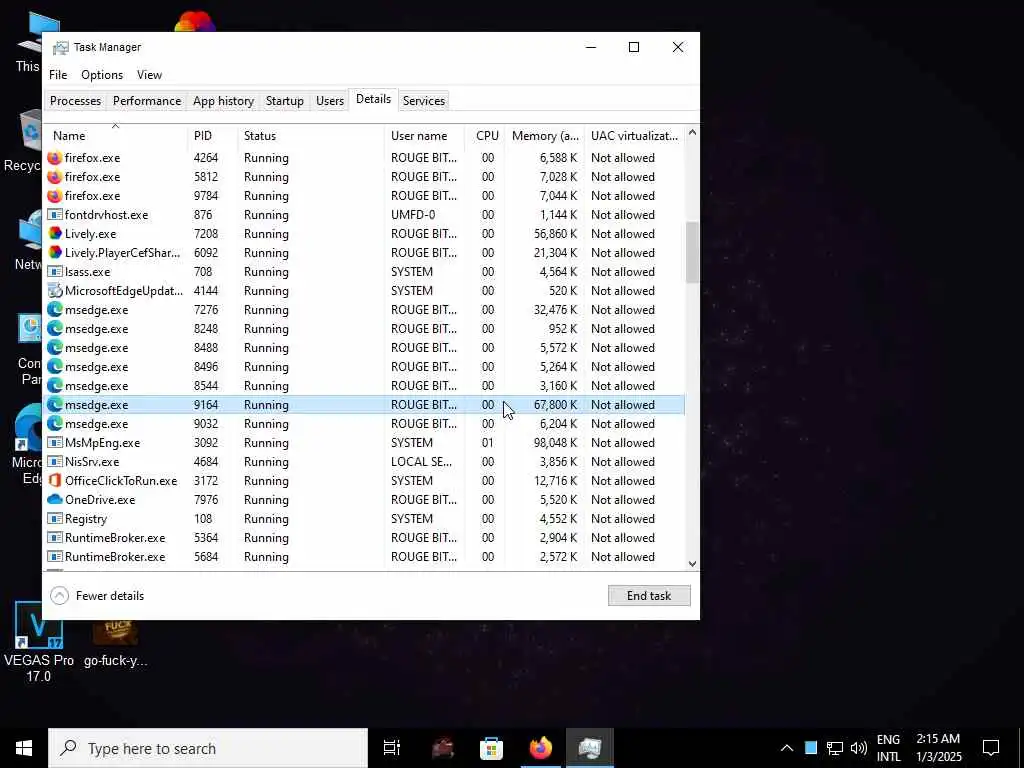This screenshot has height=768, width=1024.
Task: Switch to the Performance tab
Action: pyautogui.click(x=147, y=101)
